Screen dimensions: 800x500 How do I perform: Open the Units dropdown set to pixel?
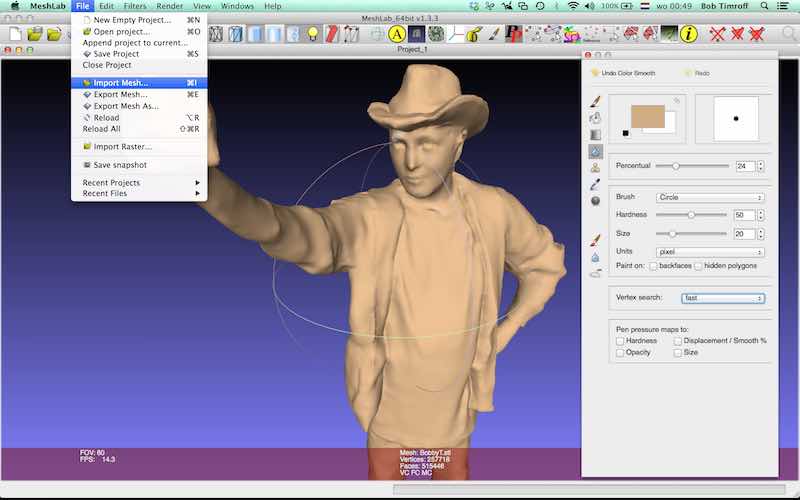click(x=709, y=252)
